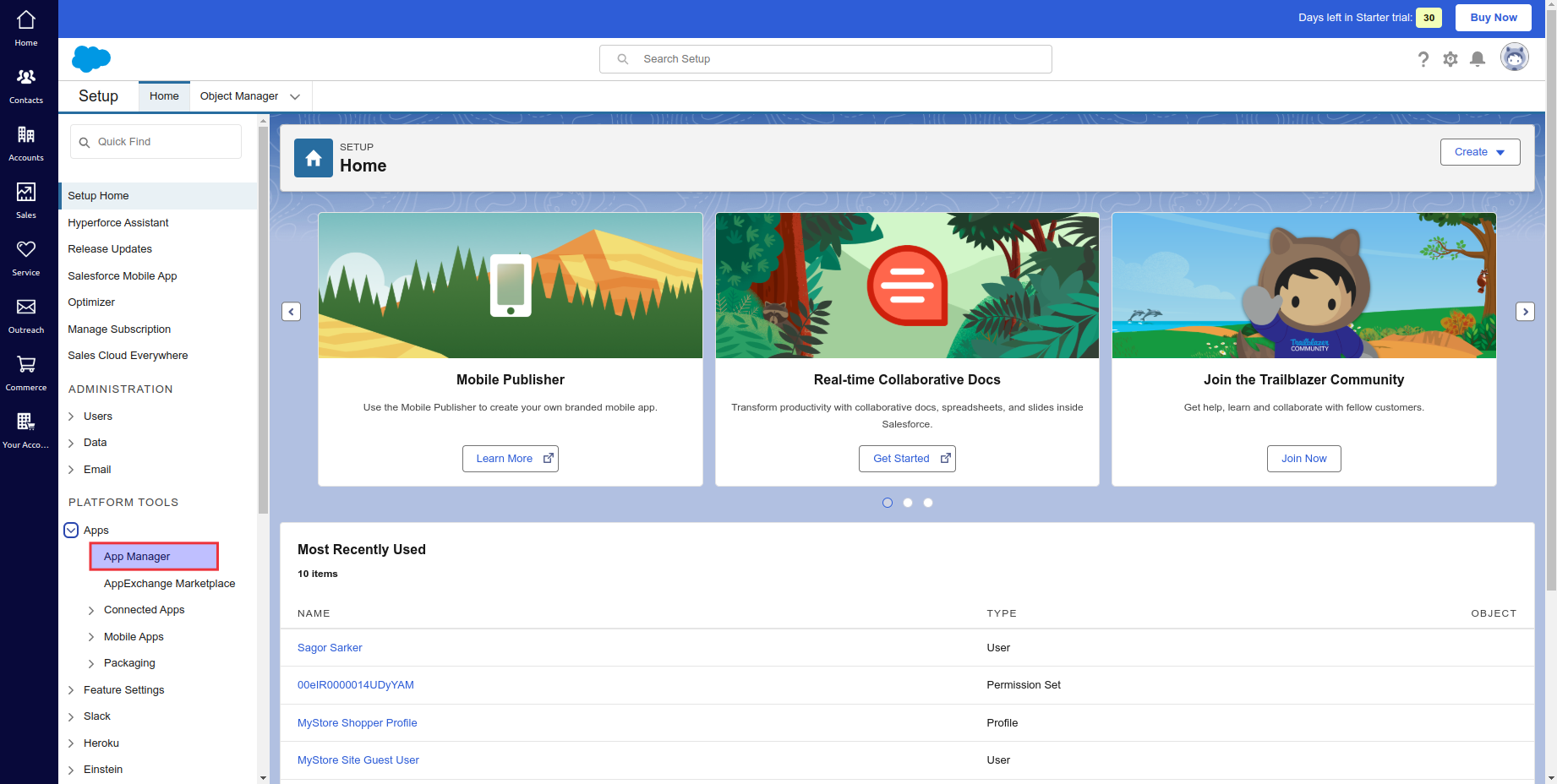This screenshot has height=784, width=1557.
Task: Open Service heart icon in sidebar
Action: click(26, 259)
